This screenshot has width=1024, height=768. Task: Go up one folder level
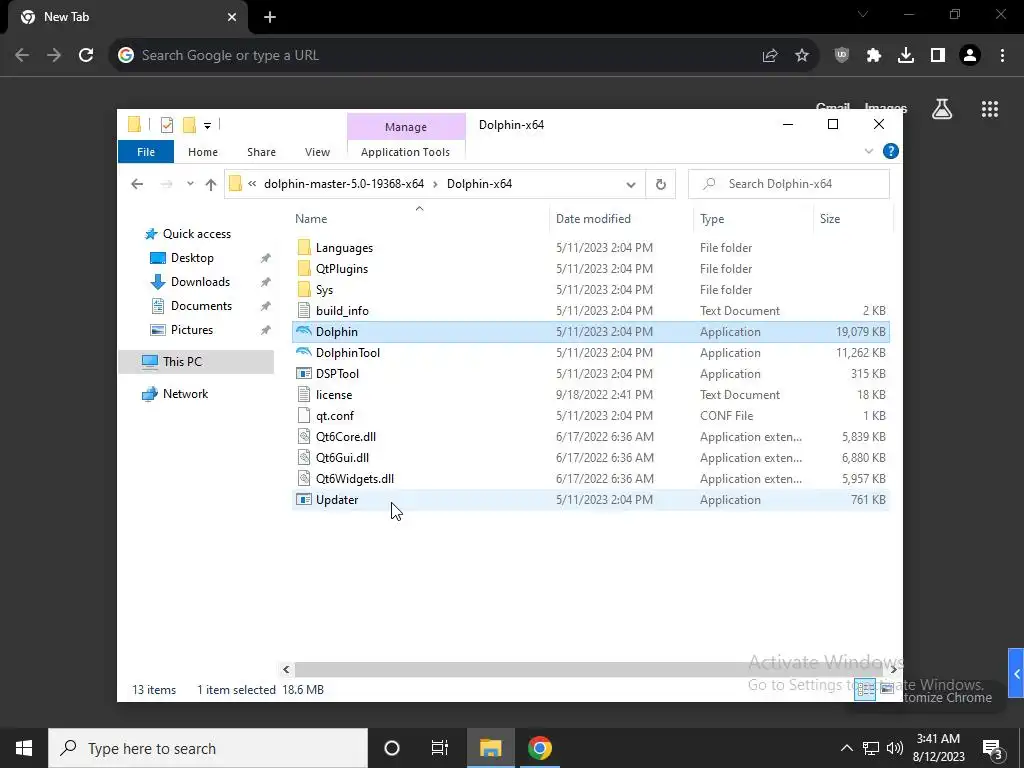coord(210,184)
